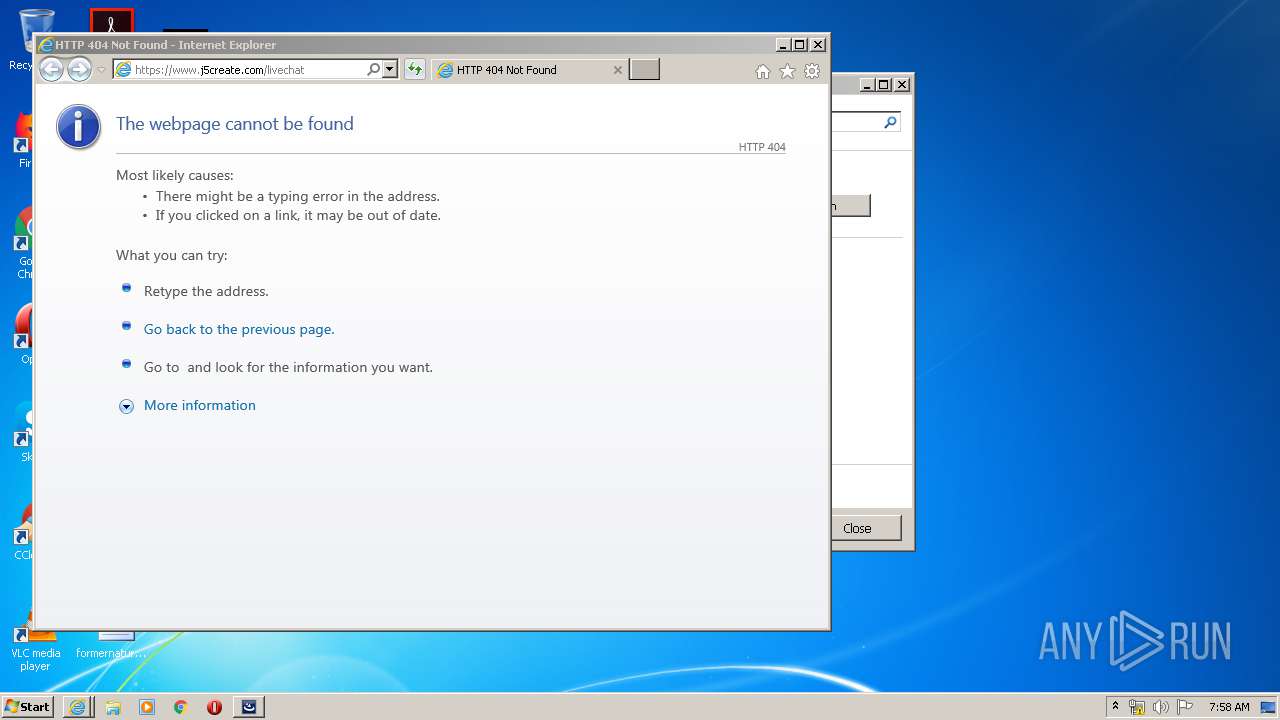Screen dimensions: 1280x720
Task: Click the More information link text
Action: tap(200, 405)
